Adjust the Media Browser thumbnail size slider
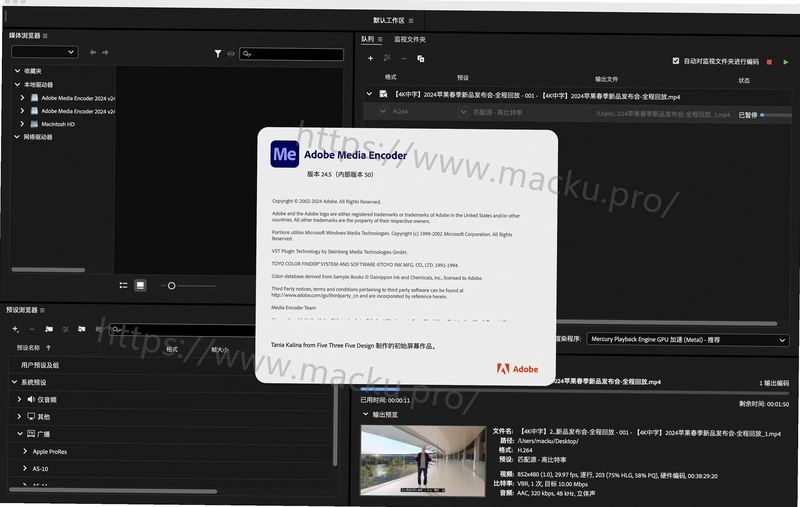 tap(171, 286)
